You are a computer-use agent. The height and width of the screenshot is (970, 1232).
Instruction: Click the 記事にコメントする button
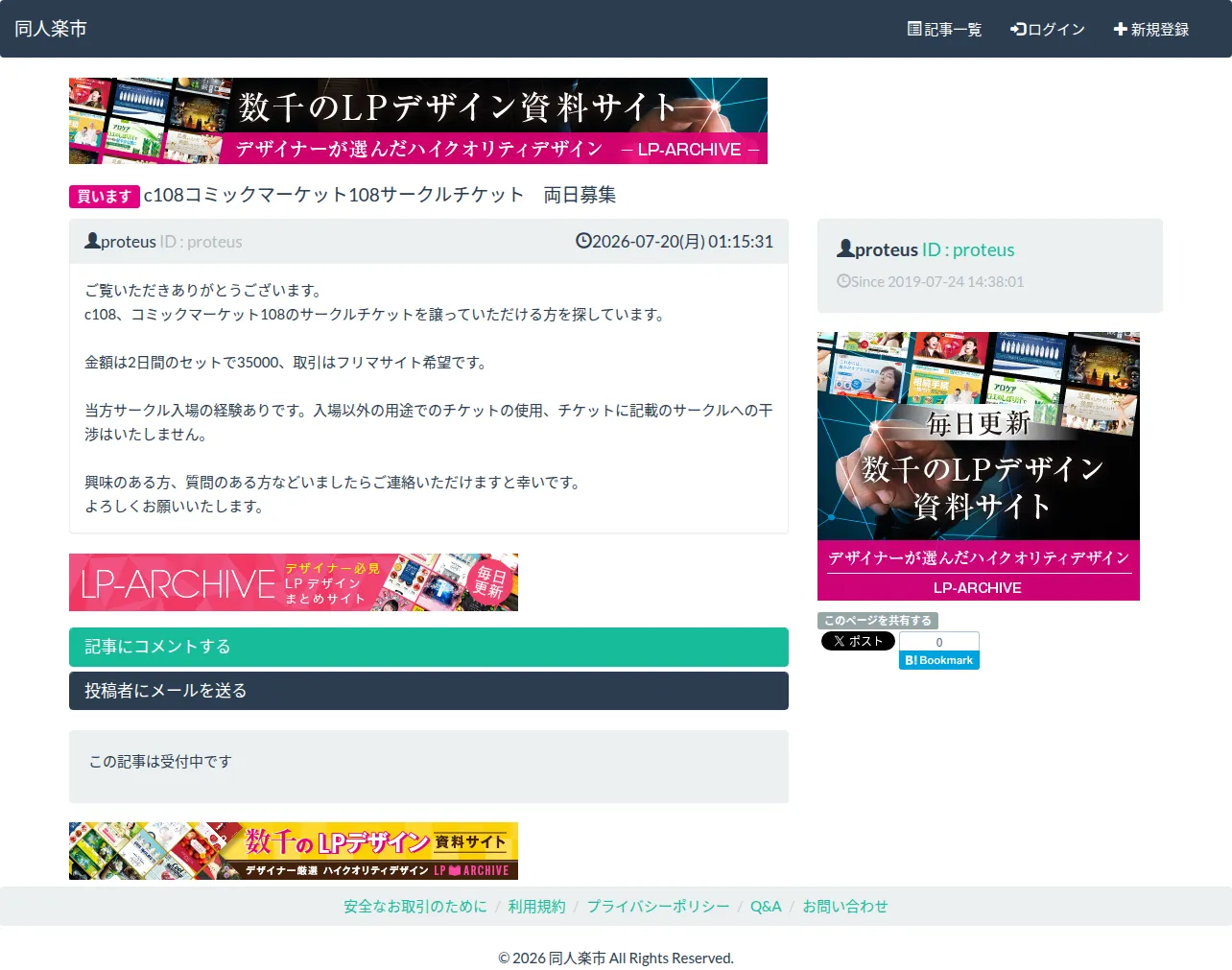coord(429,647)
